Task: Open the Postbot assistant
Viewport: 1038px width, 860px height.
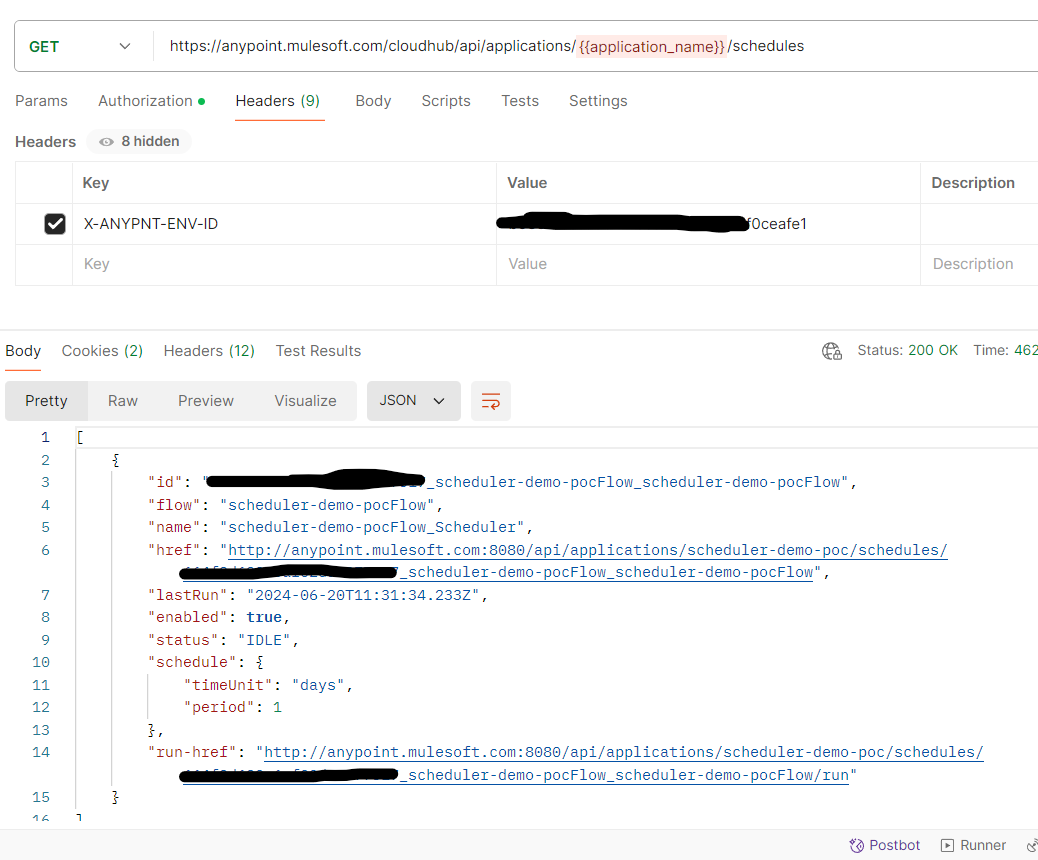Action: 884,845
